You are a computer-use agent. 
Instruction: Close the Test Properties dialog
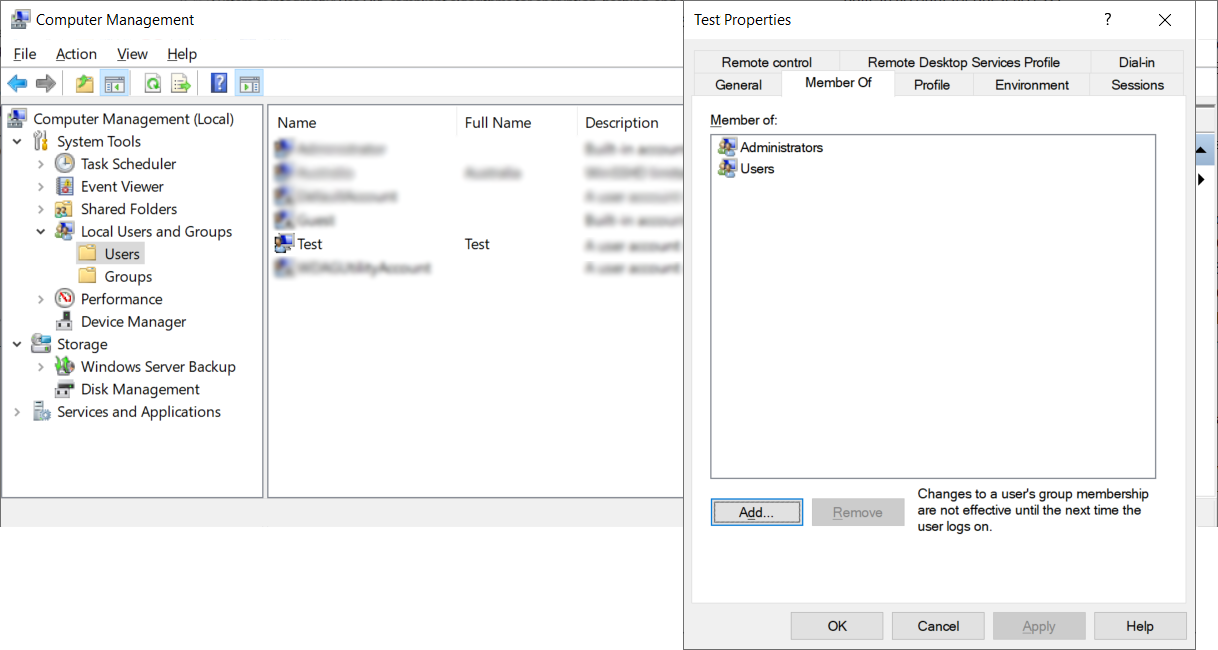1165,20
